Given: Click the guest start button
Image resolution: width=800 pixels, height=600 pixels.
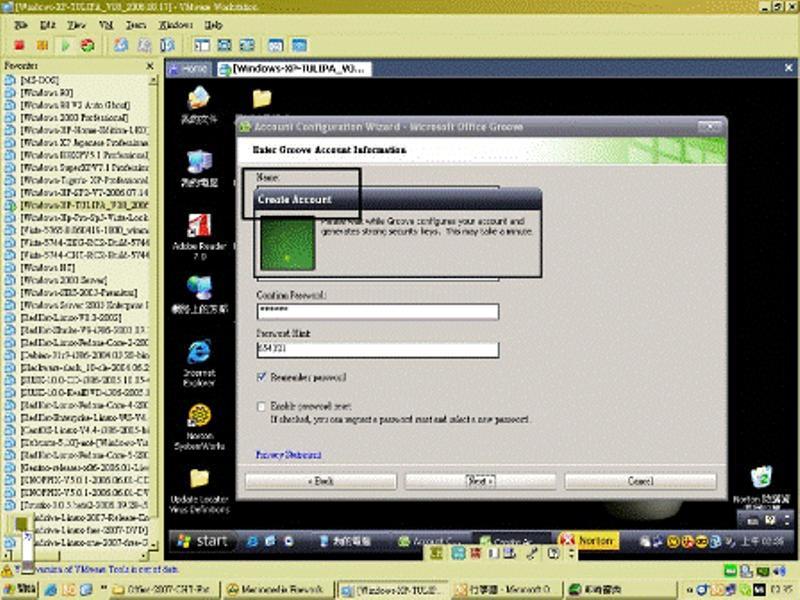Looking at the screenshot, I should (203, 541).
